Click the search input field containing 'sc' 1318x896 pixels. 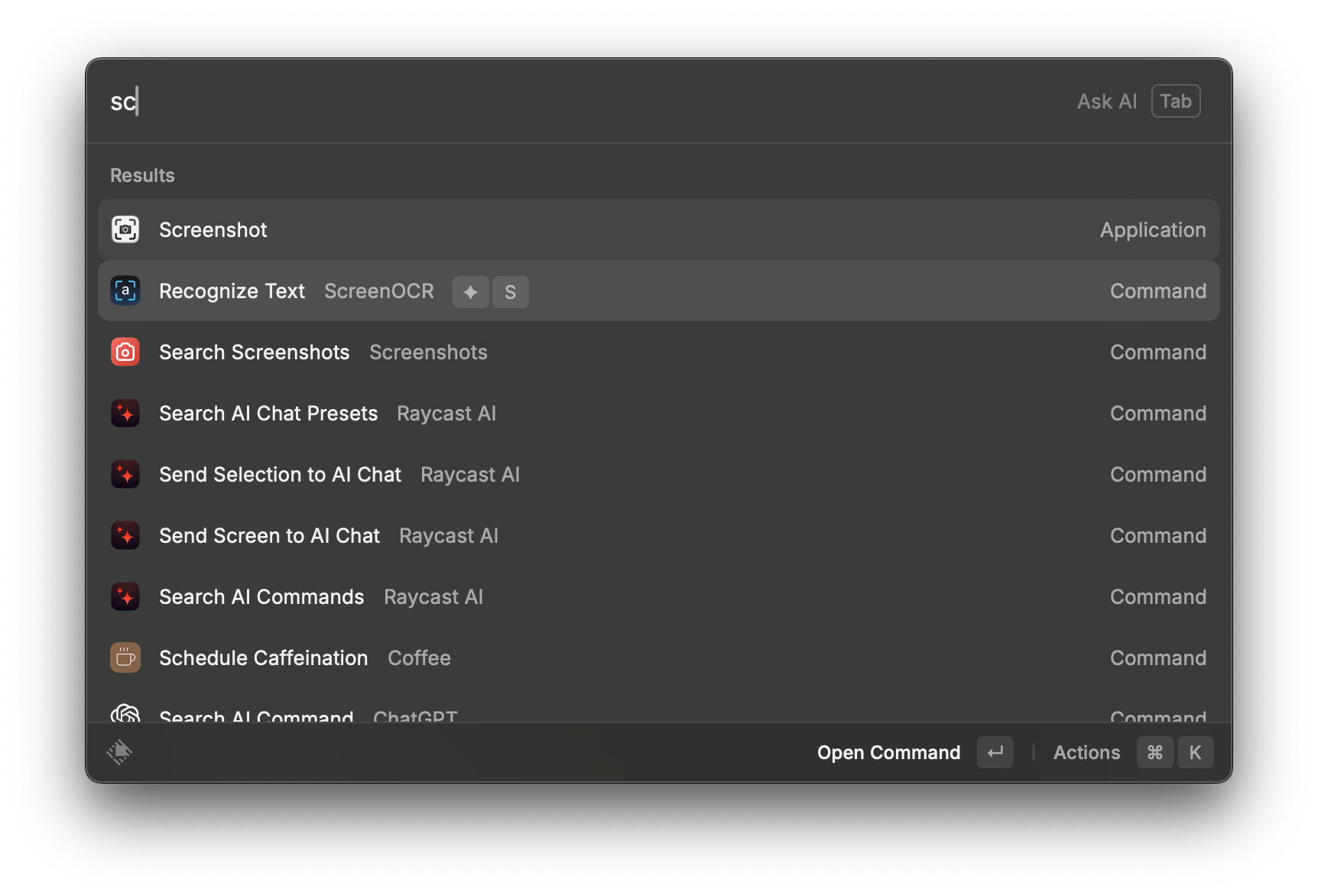tap(581, 101)
